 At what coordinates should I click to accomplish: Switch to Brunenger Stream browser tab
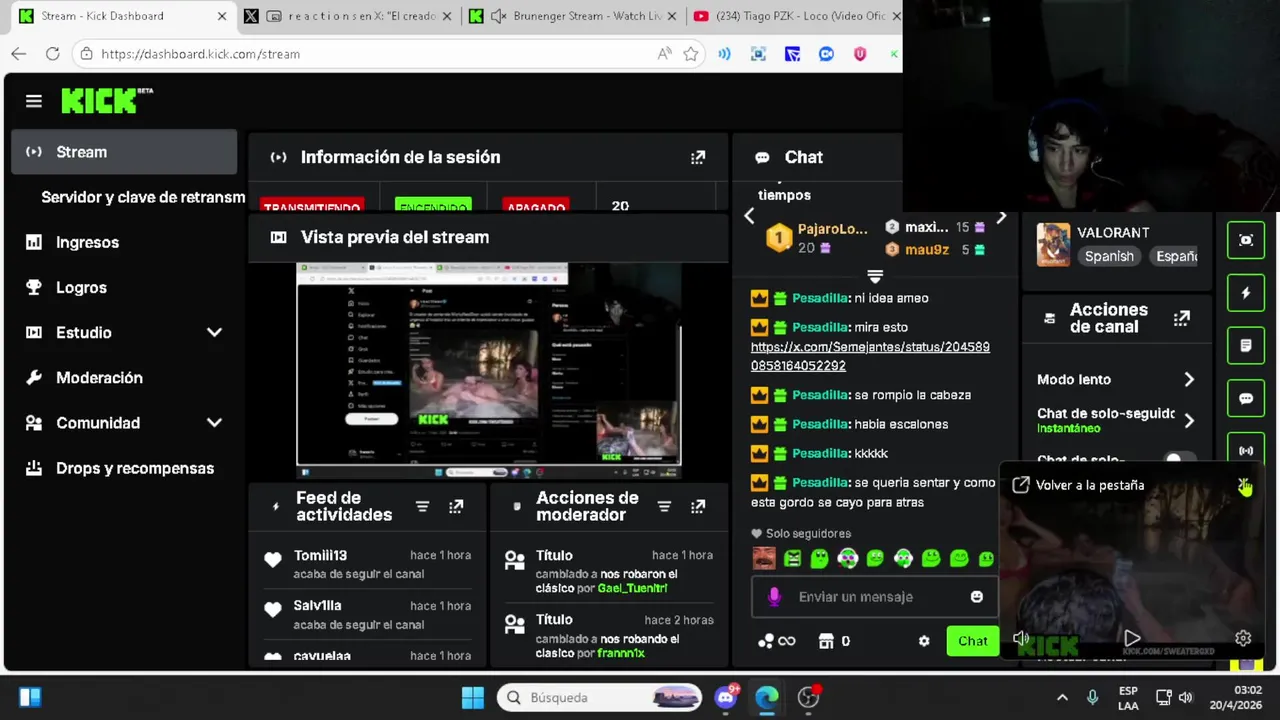pos(573,16)
